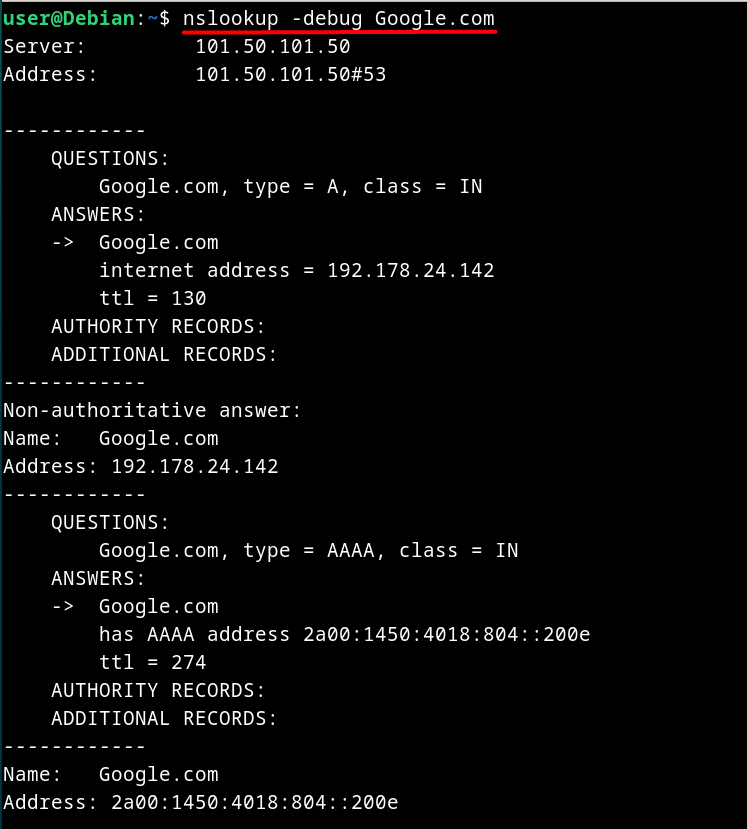Viewport: 747px width, 829px height.
Task: Click the Server 101.50.101.50 line
Action: (x=177, y=47)
